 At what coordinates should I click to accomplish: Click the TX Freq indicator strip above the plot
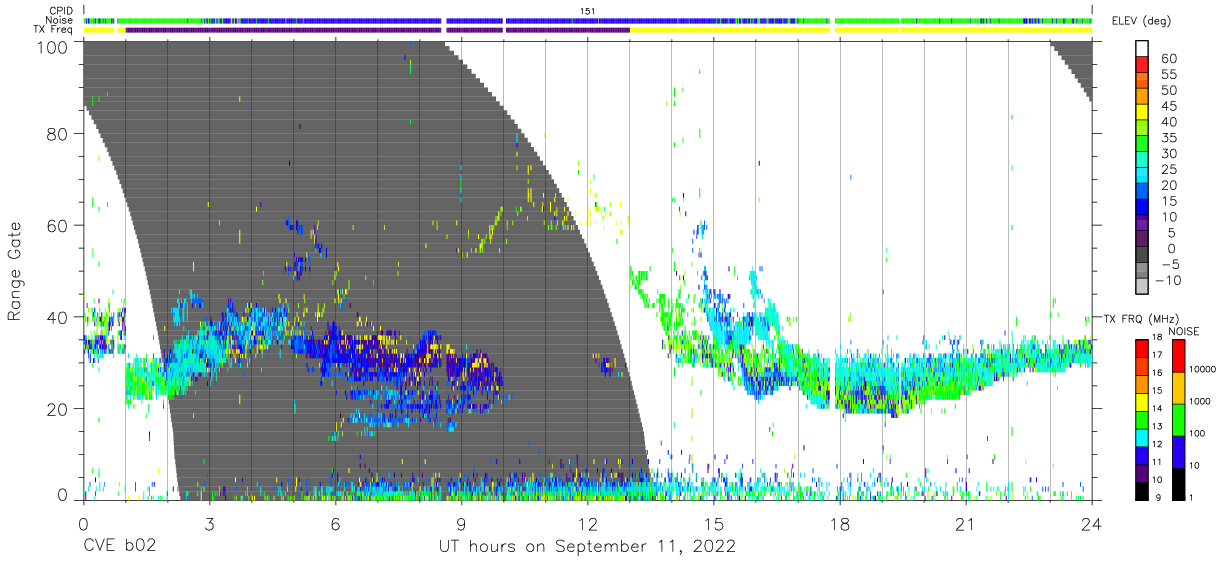588,30
